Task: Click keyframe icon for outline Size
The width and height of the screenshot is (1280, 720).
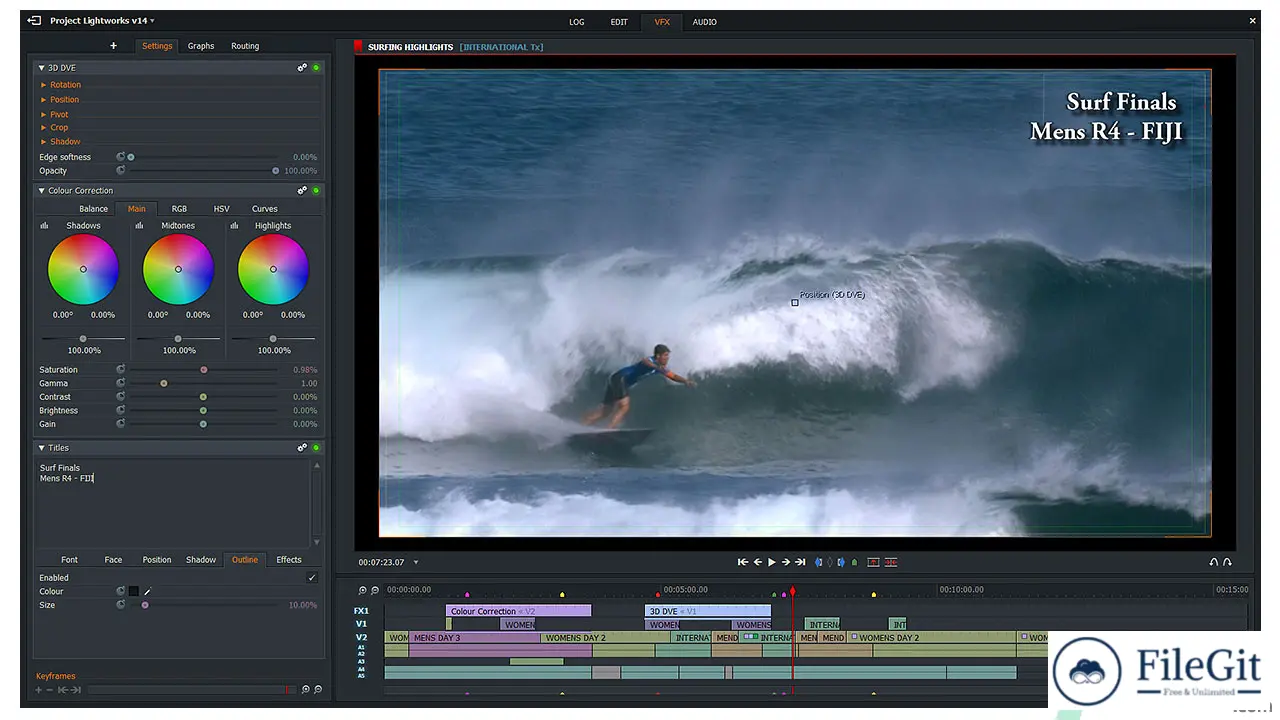Action: tap(121, 605)
